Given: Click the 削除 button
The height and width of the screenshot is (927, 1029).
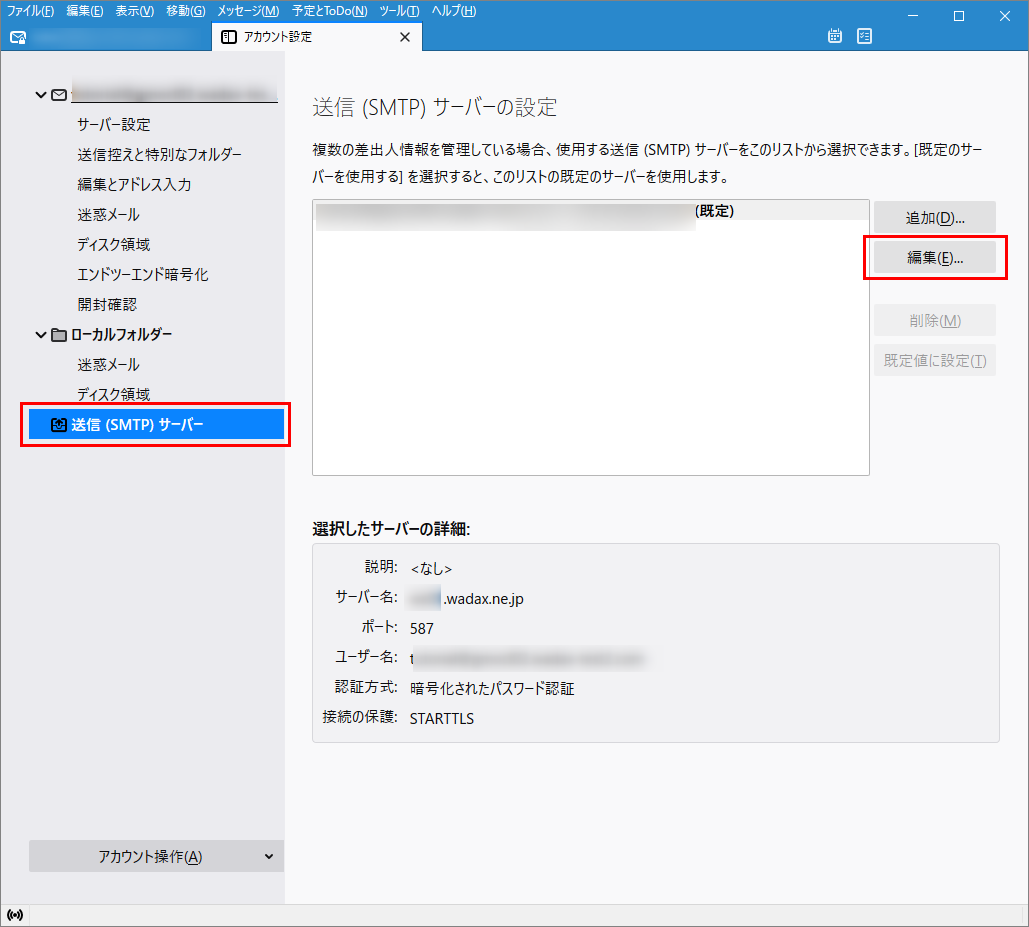Looking at the screenshot, I should [x=934, y=320].
